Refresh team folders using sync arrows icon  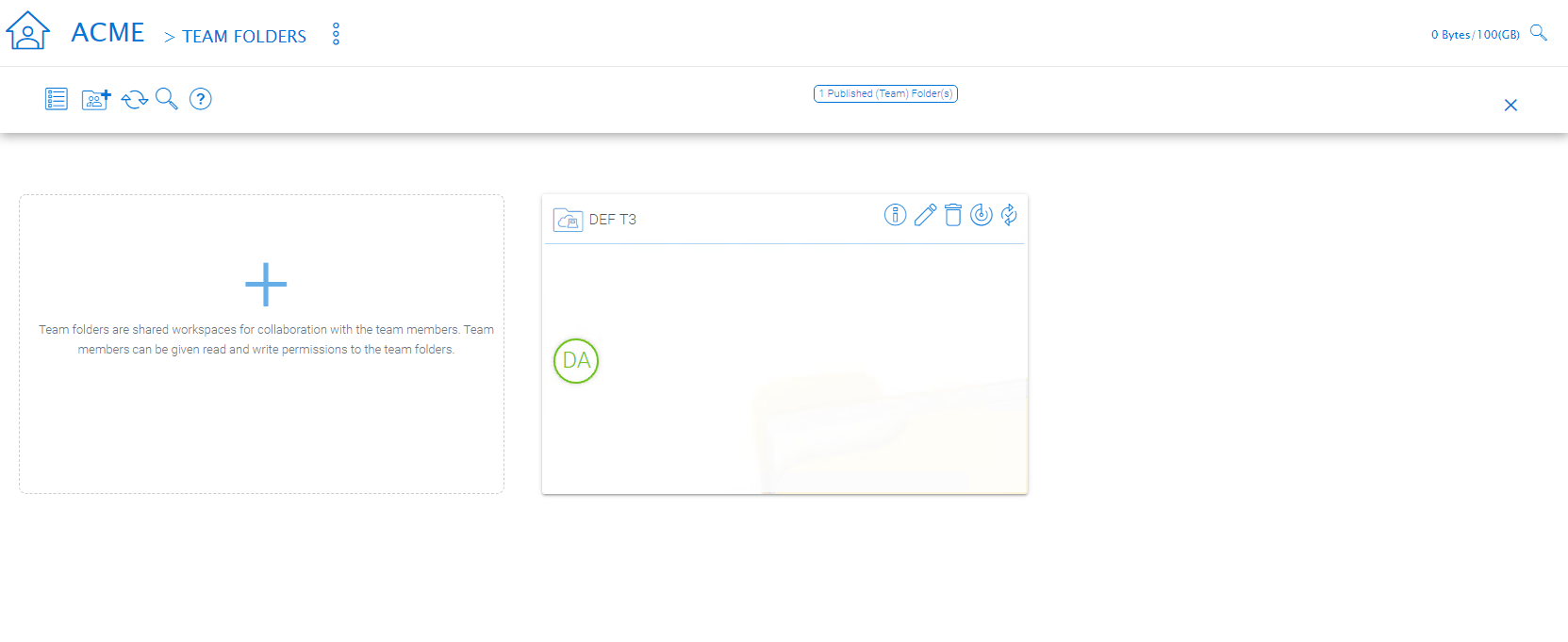tap(135, 99)
